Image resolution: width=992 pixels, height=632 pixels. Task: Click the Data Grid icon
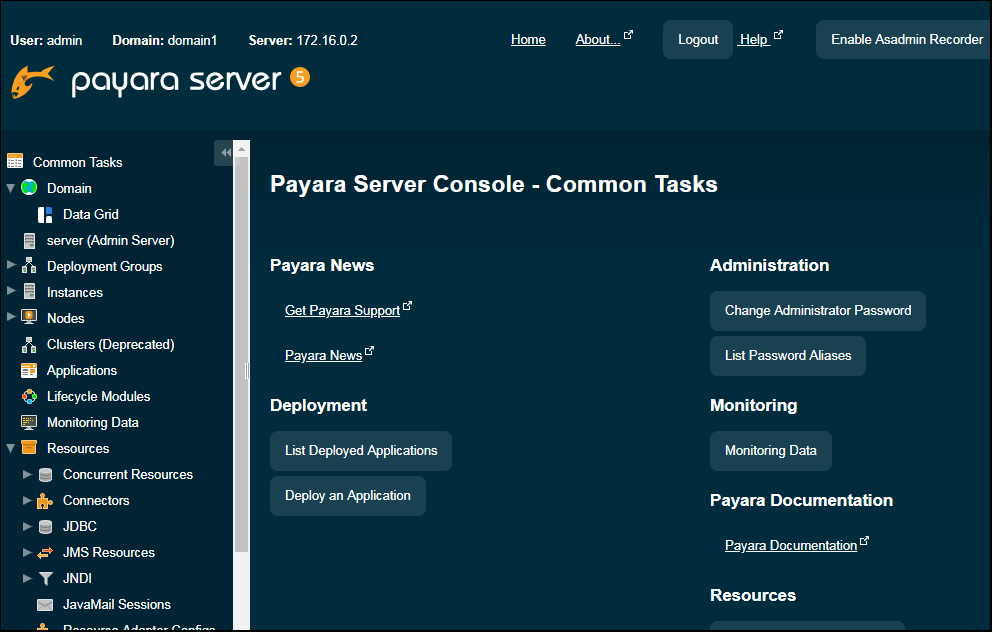pyautogui.click(x=45, y=214)
